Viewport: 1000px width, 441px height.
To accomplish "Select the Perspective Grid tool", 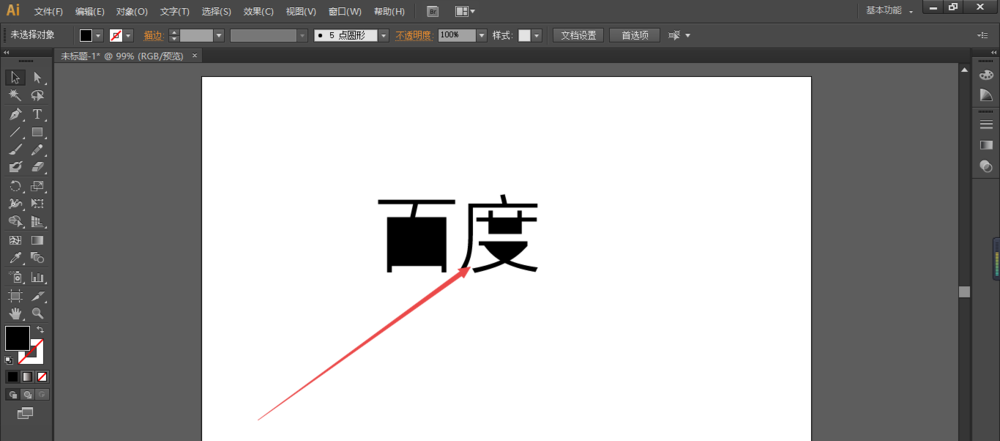I will point(37,221).
